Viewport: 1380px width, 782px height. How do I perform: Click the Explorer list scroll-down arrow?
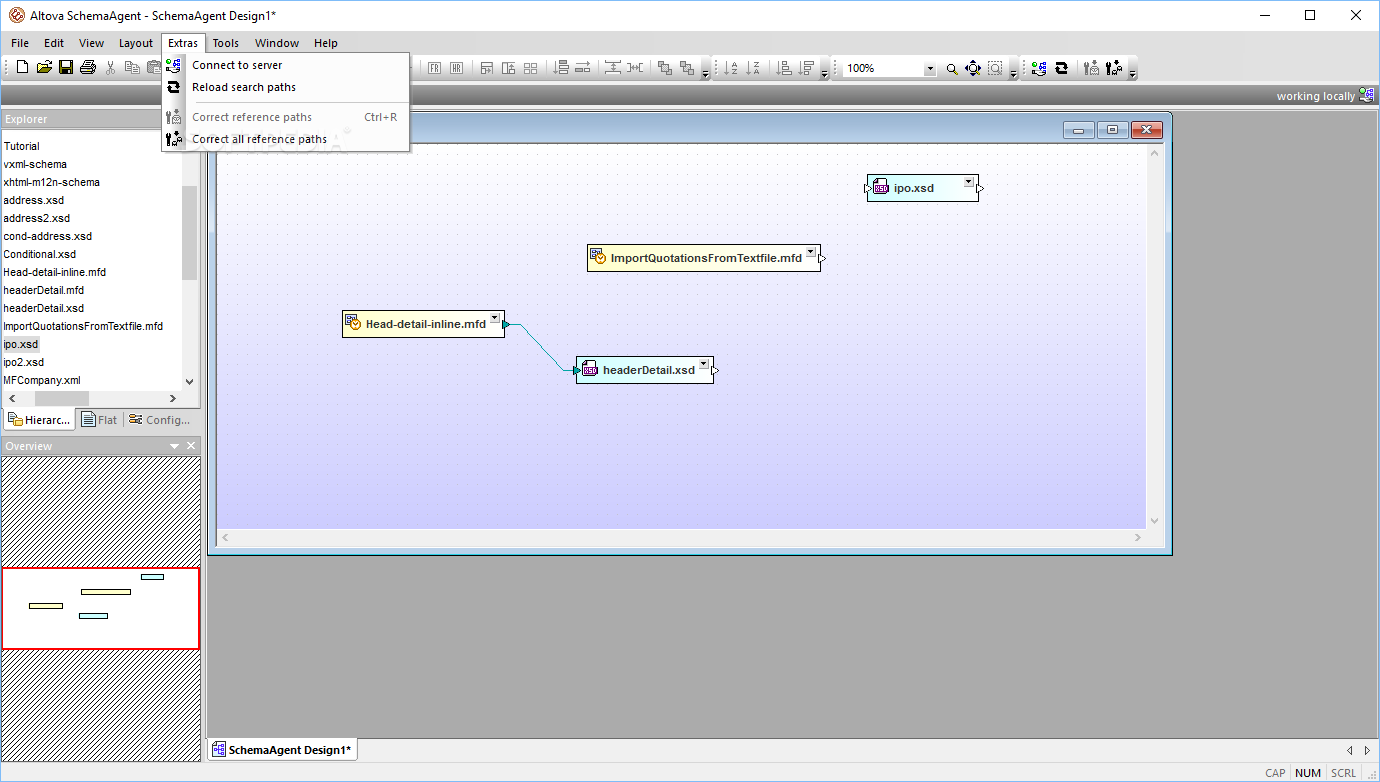pyautogui.click(x=190, y=381)
